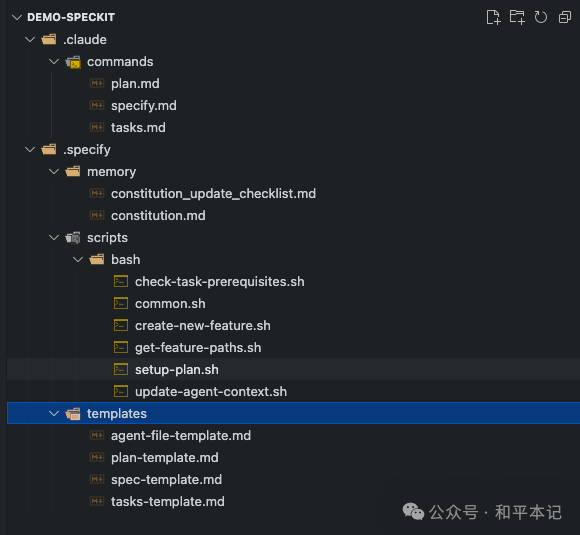Click shell icon beside setup-plan.sh
This screenshot has width=580, height=535.
(121, 369)
